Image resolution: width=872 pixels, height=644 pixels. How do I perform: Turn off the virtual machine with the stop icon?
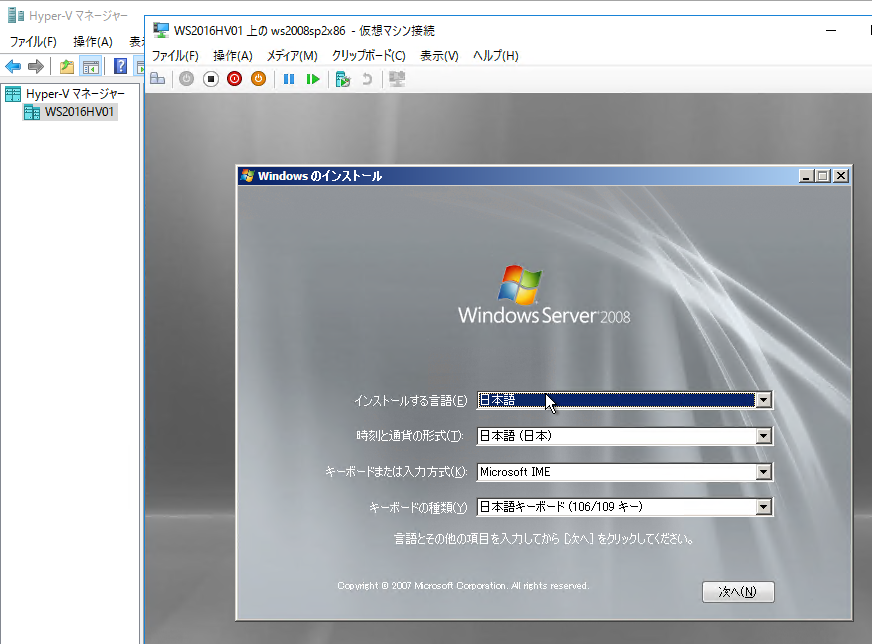click(x=211, y=79)
